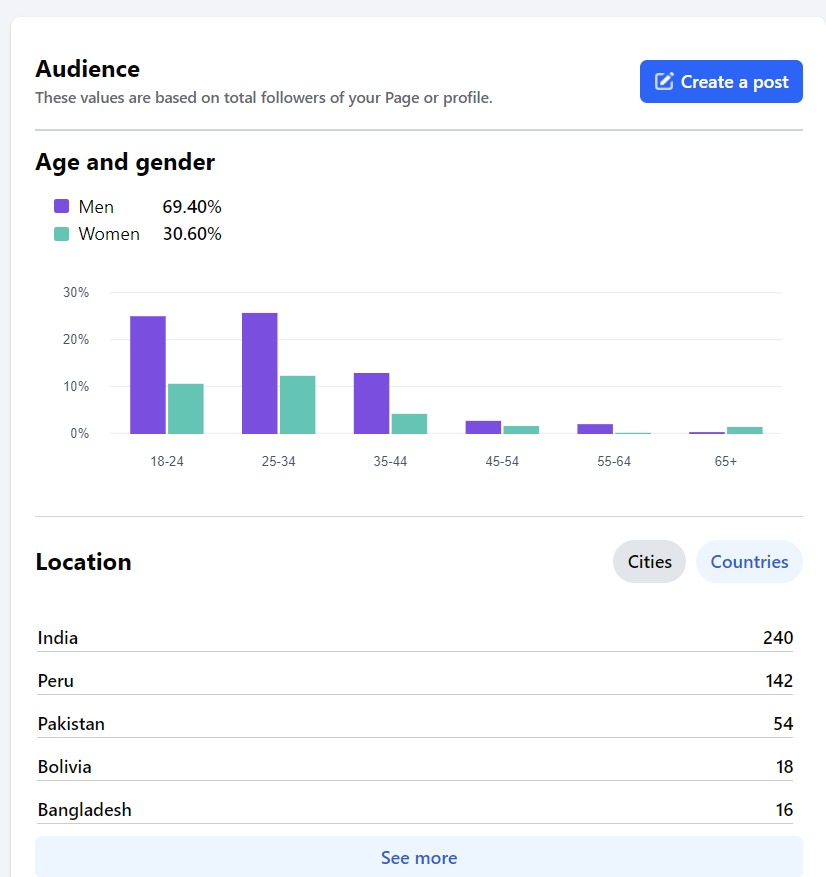Image resolution: width=826 pixels, height=877 pixels.
Task: Click the Women bar for ages 35-44
Action: tap(409, 424)
